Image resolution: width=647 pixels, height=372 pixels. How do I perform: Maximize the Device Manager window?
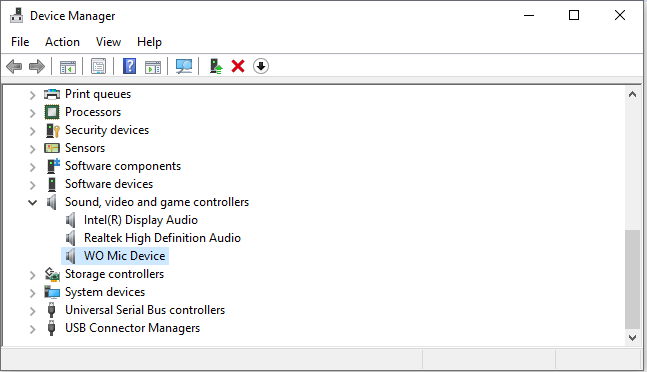(574, 16)
